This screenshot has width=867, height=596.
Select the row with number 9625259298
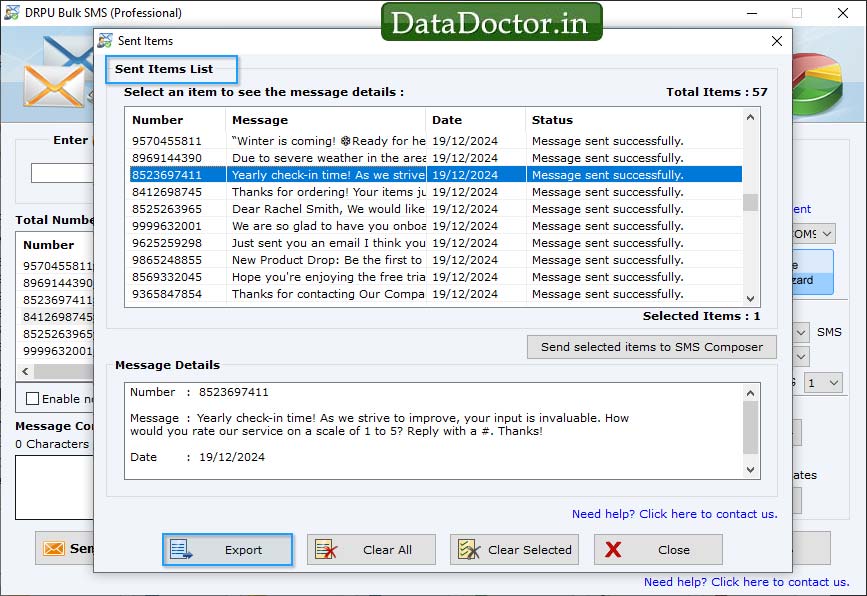coord(436,243)
